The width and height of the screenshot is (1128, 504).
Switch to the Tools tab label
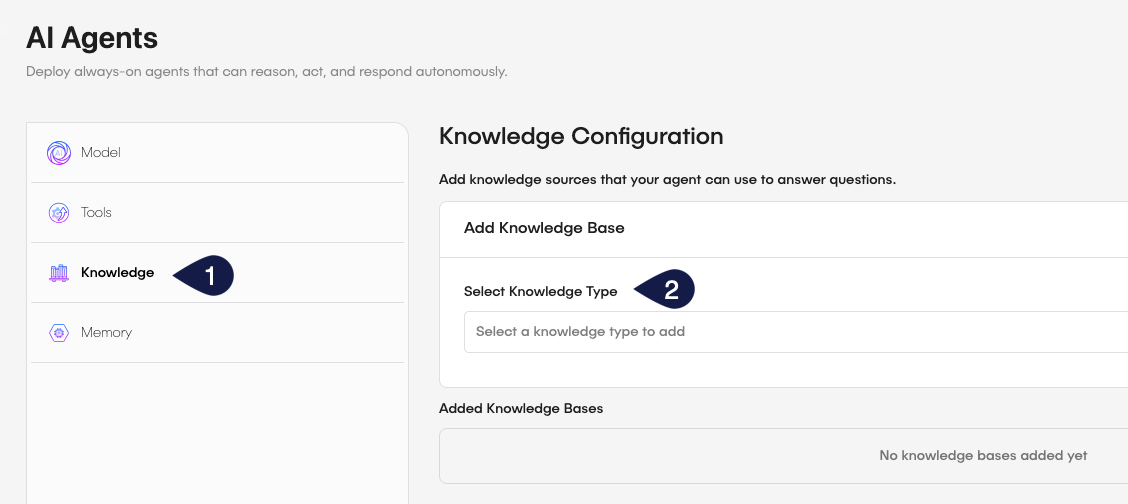96,213
